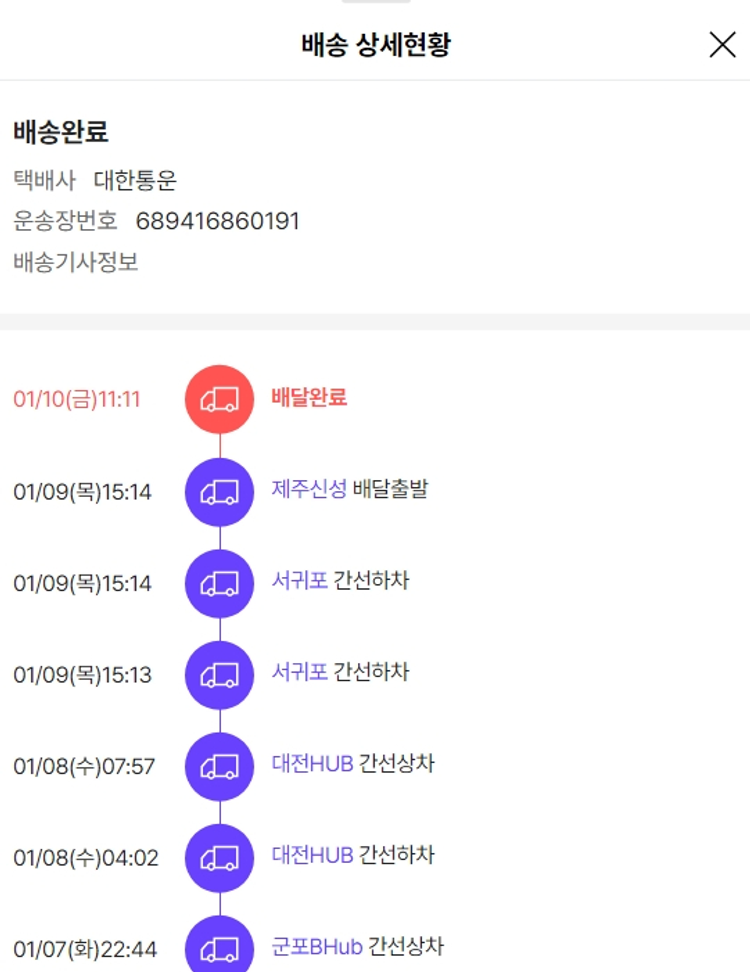This screenshot has width=750, height=972.
Task: Click the 배송기사정보 label
Action: [76, 263]
